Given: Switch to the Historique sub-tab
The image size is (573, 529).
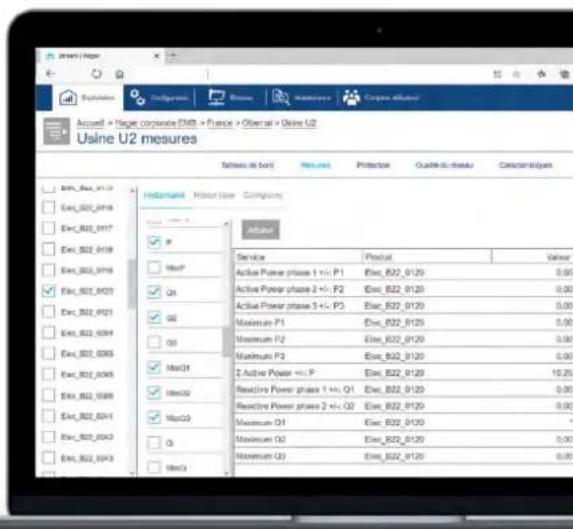Looking at the screenshot, I should click(214, 195).
